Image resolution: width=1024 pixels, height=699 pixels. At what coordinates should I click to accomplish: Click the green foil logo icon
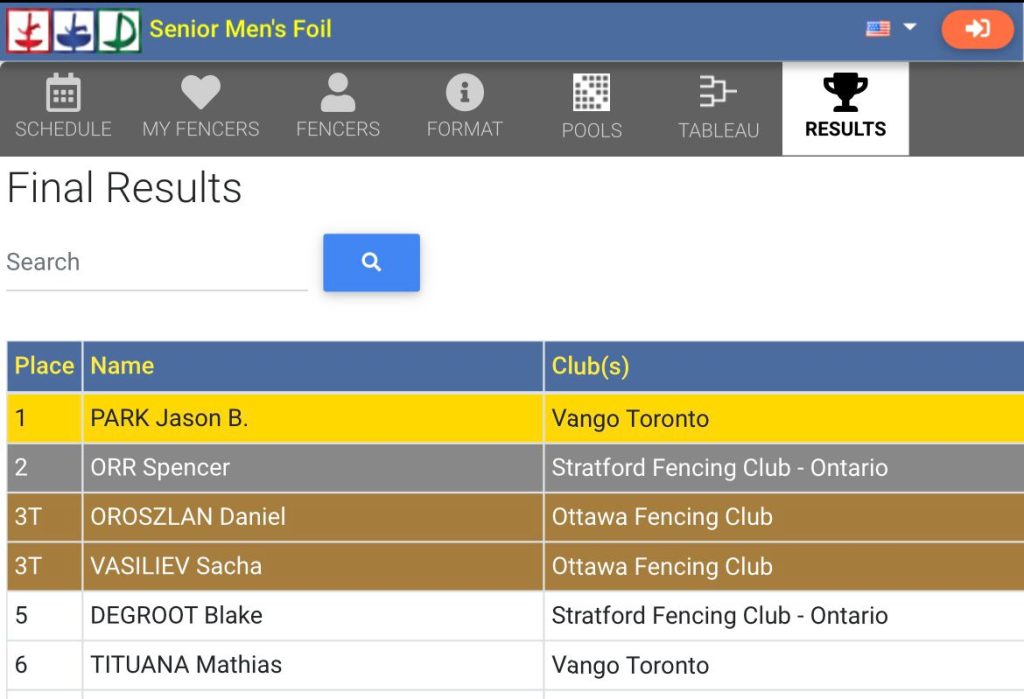point(120,31)
